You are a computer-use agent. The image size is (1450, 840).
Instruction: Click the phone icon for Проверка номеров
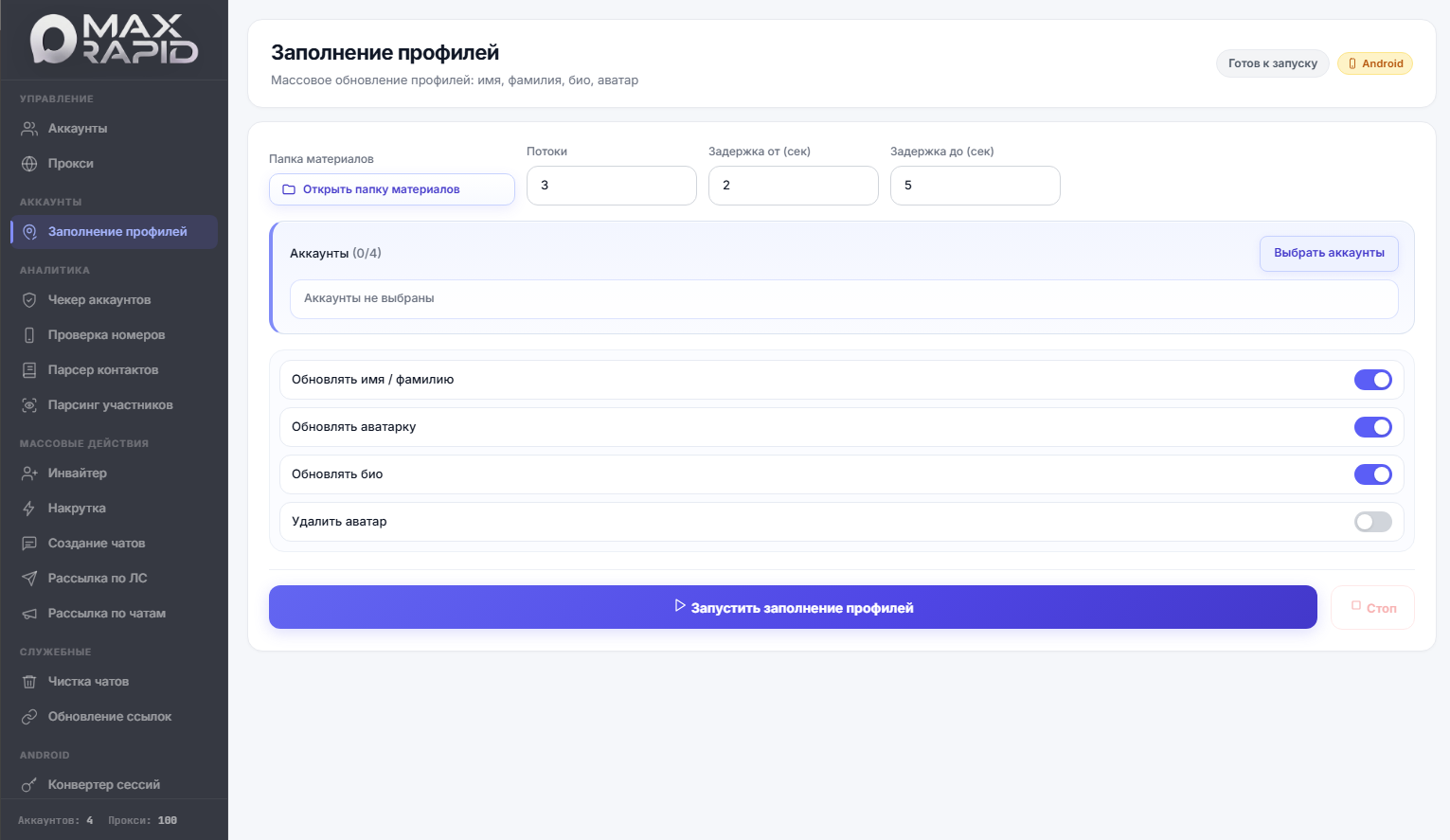(29, 335)
